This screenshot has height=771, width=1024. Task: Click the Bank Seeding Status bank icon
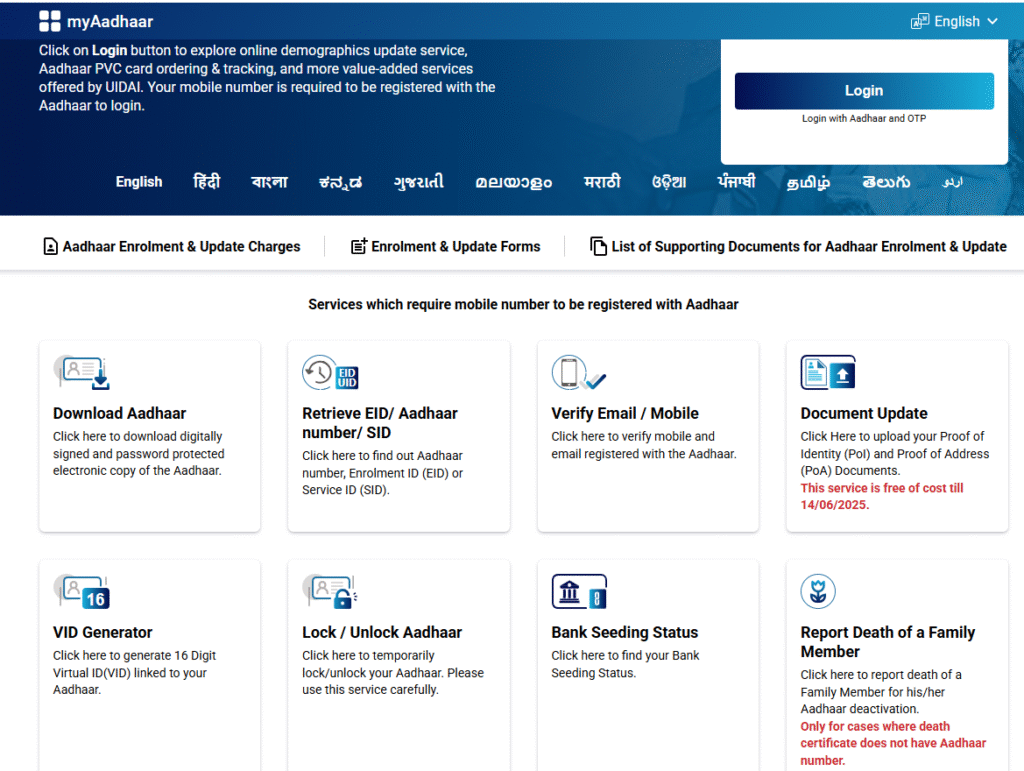coord(579,591)
